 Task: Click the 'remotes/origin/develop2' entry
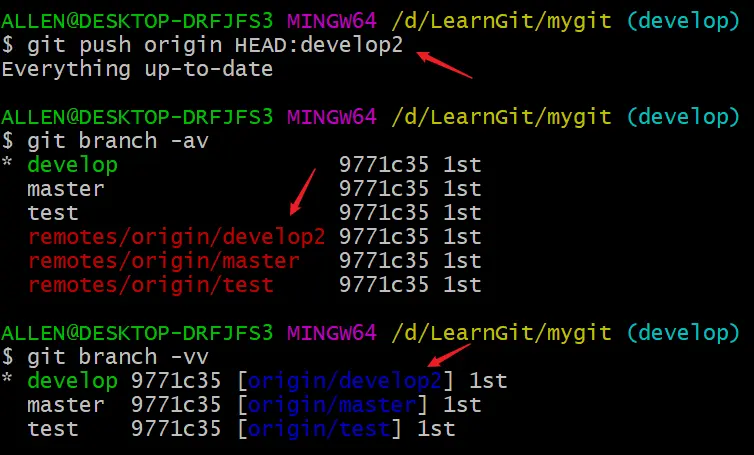(176, 237)
